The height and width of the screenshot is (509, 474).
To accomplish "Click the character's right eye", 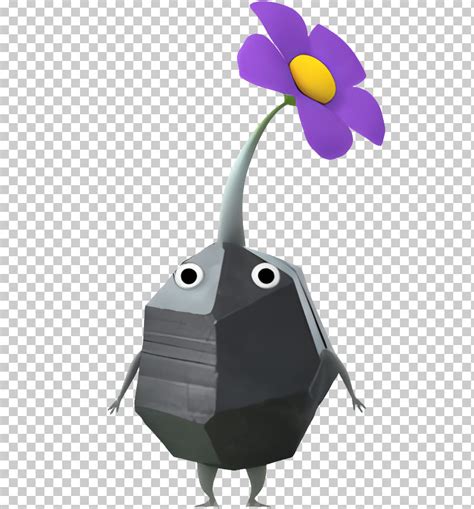I will tap(266, 275).
